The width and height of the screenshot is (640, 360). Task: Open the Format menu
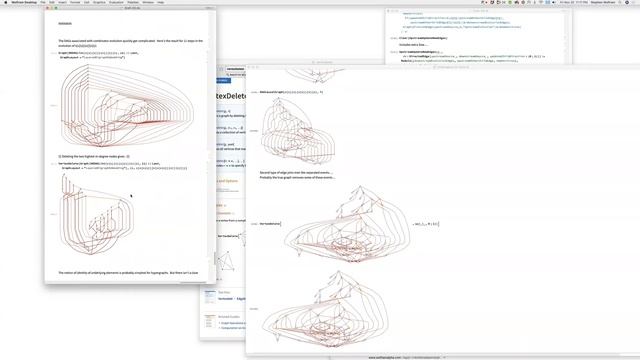(75, 2)
